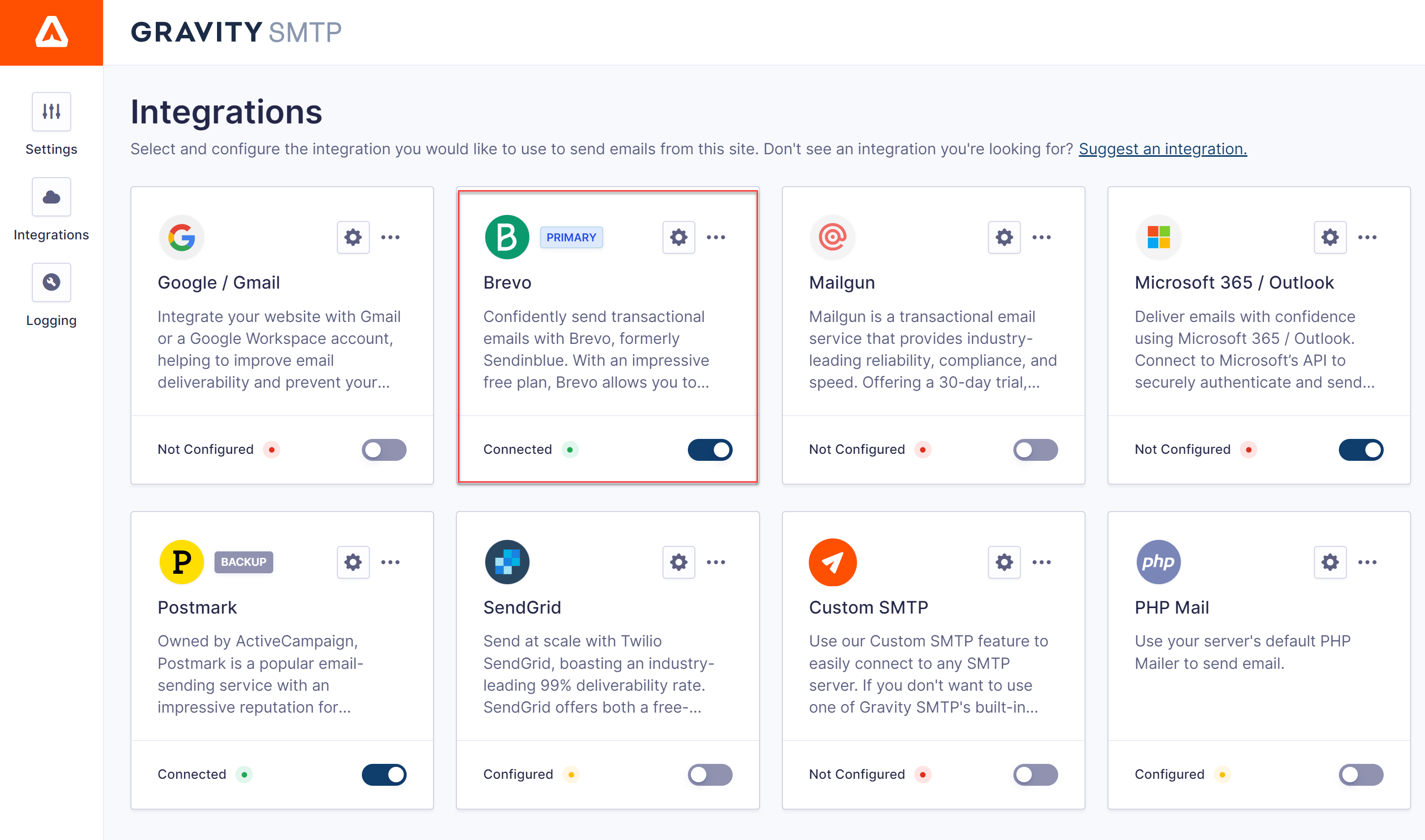Screen dimensions: 1425x840
Task: Enable the Google / Gmail toggle
Action: pos(384,450)
